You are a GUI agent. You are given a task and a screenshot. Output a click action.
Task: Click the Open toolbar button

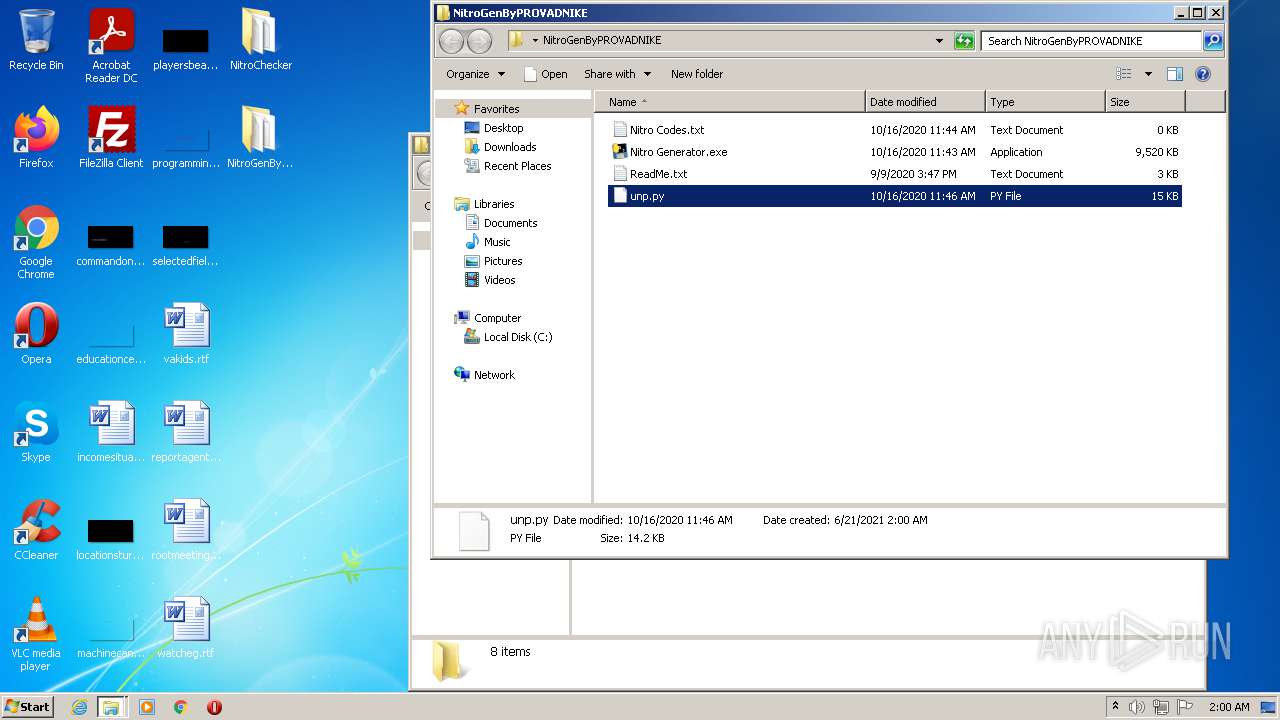(x=545, y=74)
